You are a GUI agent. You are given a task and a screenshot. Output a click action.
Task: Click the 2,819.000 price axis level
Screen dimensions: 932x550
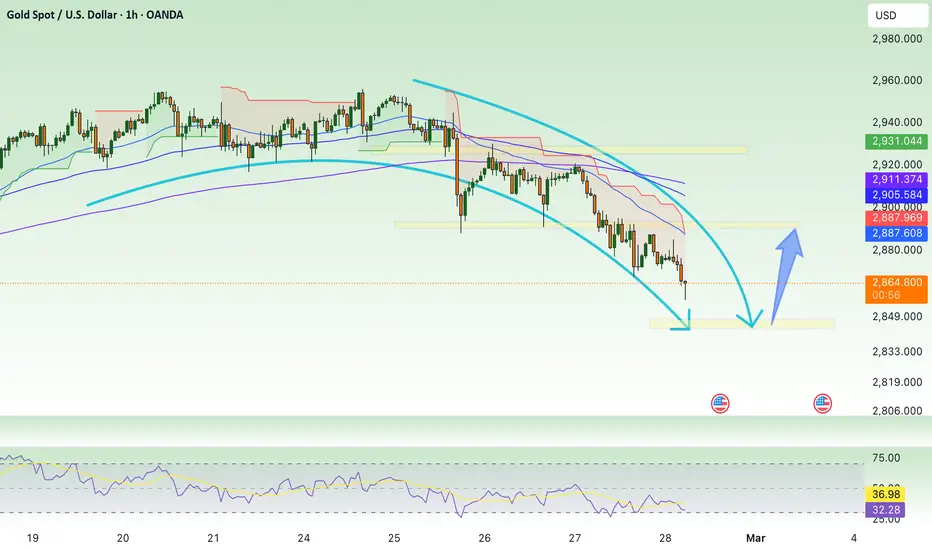(897, 382)
